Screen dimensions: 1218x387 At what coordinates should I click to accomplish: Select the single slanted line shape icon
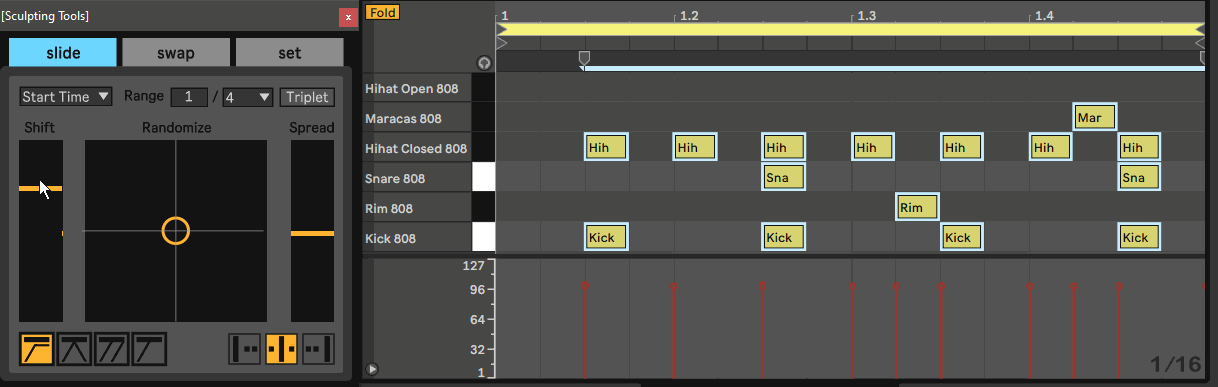150,349
